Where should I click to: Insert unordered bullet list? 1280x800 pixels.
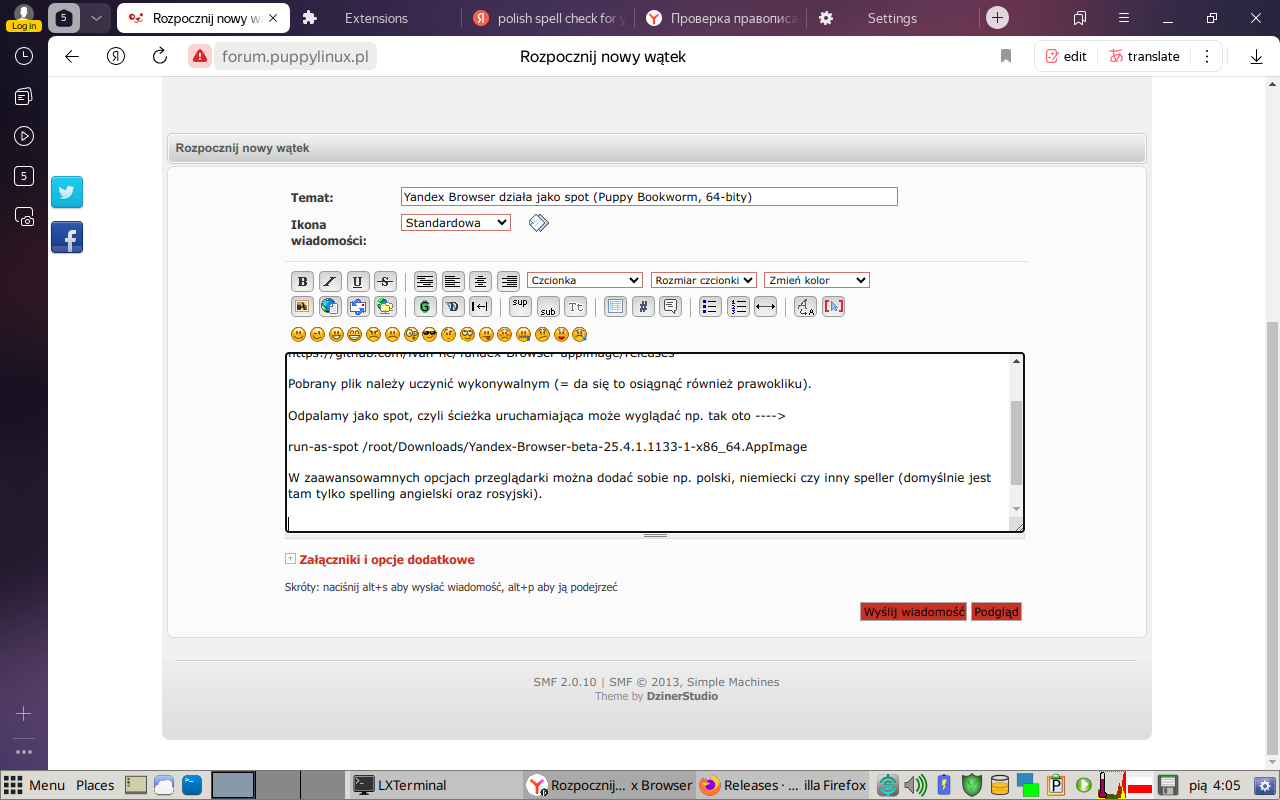click(x=710, y=307)
